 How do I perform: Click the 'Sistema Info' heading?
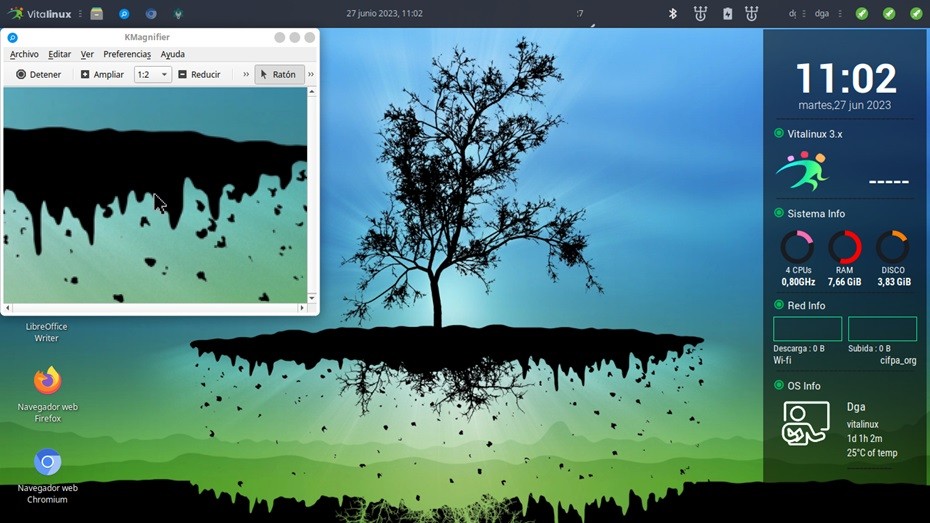pyautogui.click(x=816, y=213)
